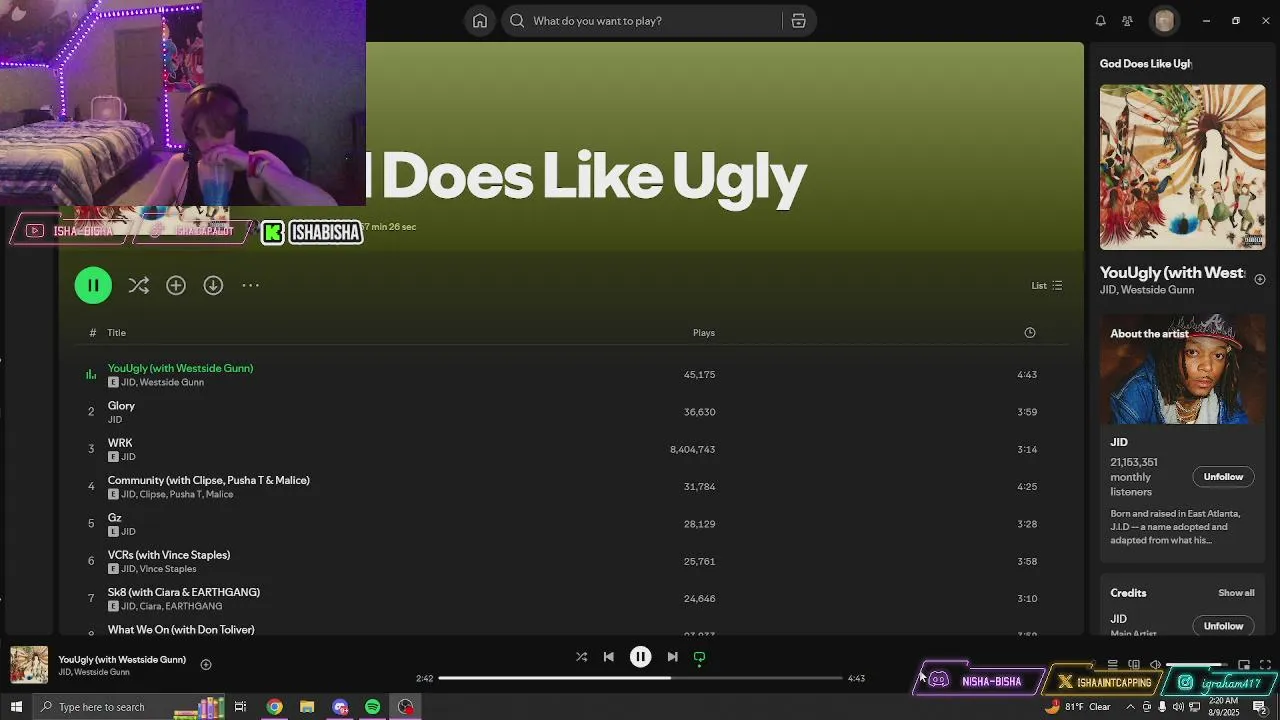
Task: Unfollow JID in About the artist
Action: (1223, 477)
